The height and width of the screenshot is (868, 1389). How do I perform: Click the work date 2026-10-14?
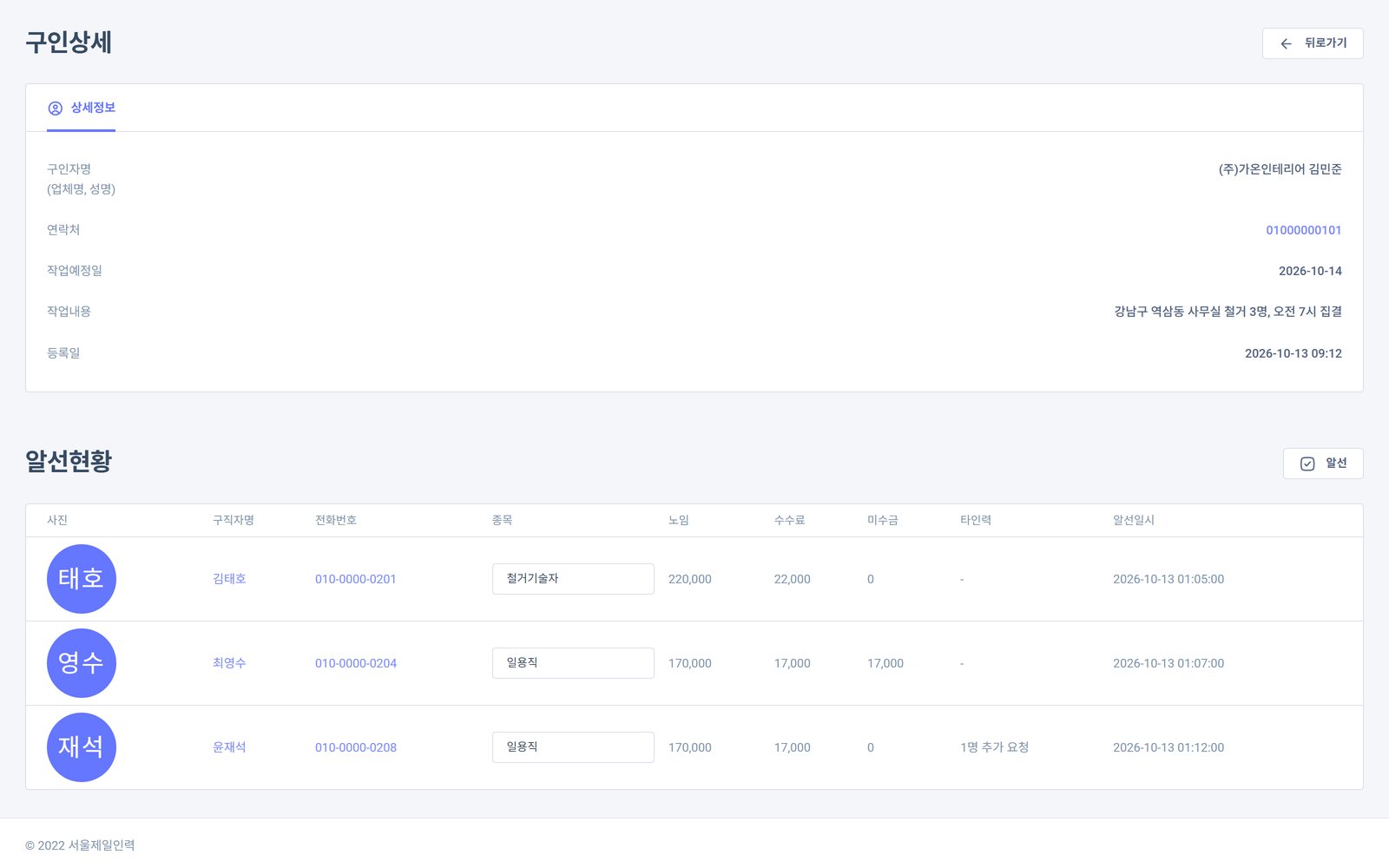(x=1310, y=271)
